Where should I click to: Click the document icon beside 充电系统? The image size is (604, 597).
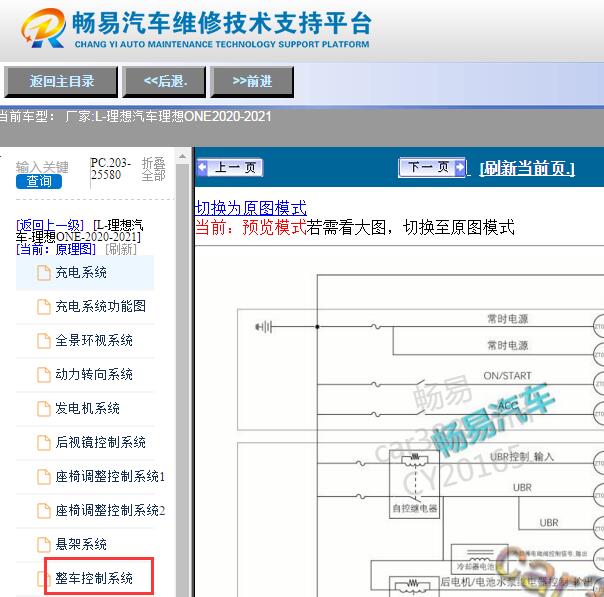tap(44, 273)
